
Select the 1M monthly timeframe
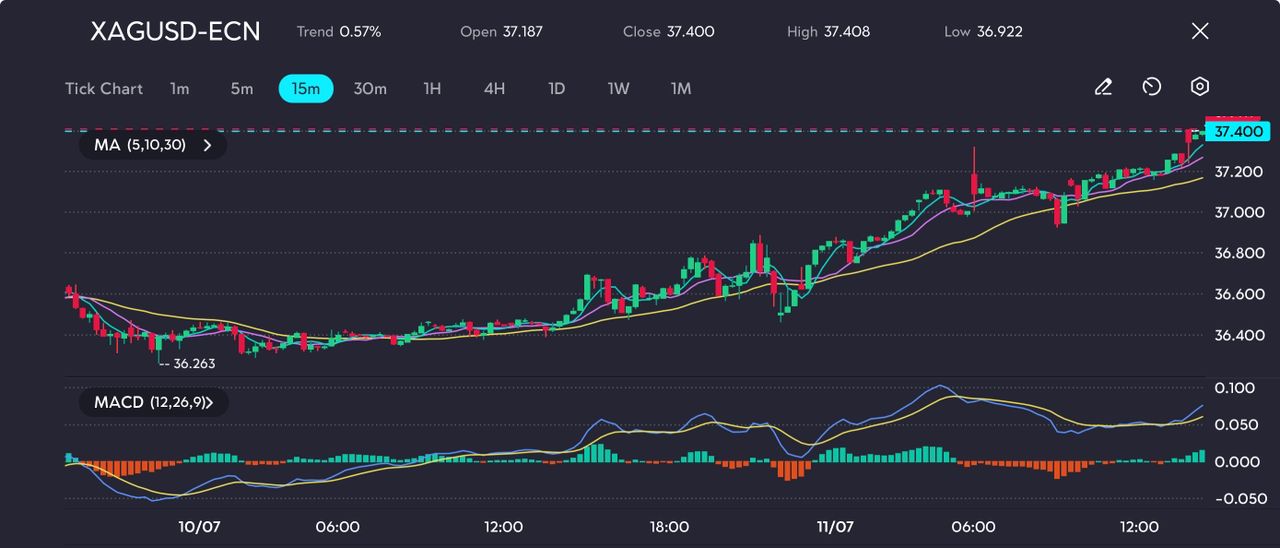pos(681,89)
